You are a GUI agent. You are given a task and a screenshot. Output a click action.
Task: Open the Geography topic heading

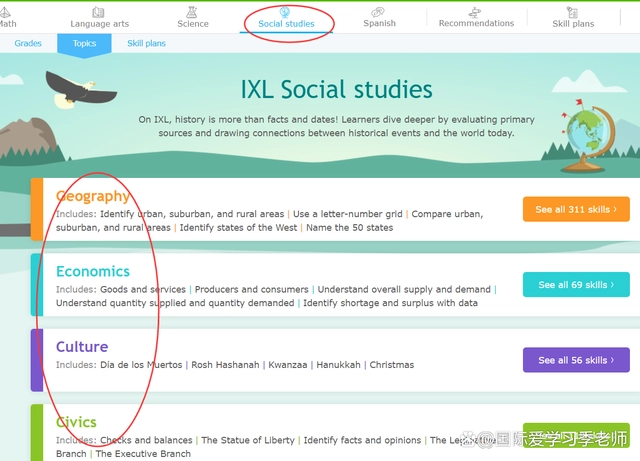93,196
